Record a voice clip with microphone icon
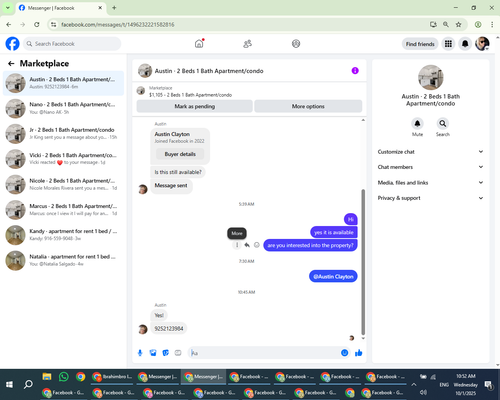 (140, 353)
